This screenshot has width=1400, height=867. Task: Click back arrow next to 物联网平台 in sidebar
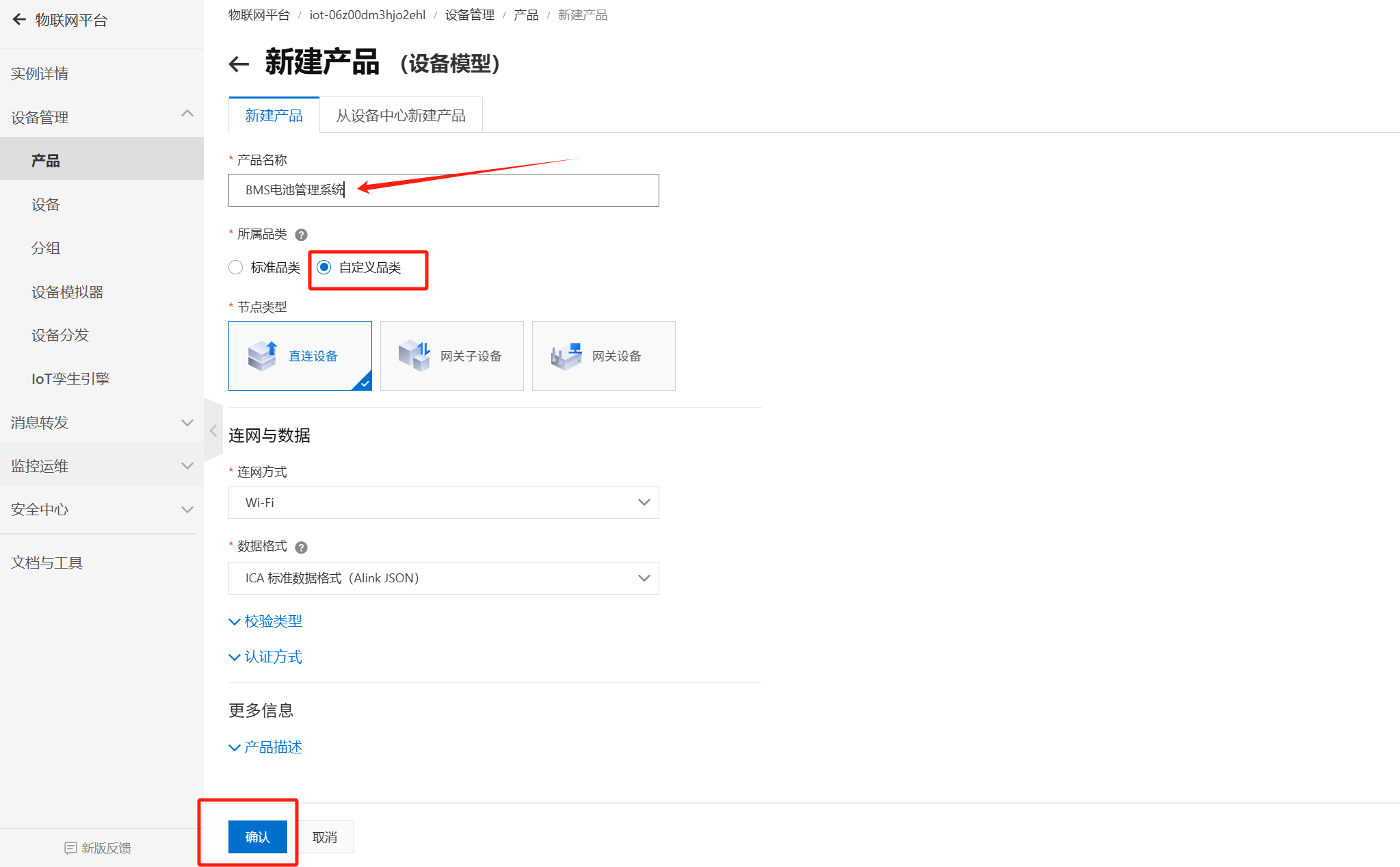[x=19, y=20]
